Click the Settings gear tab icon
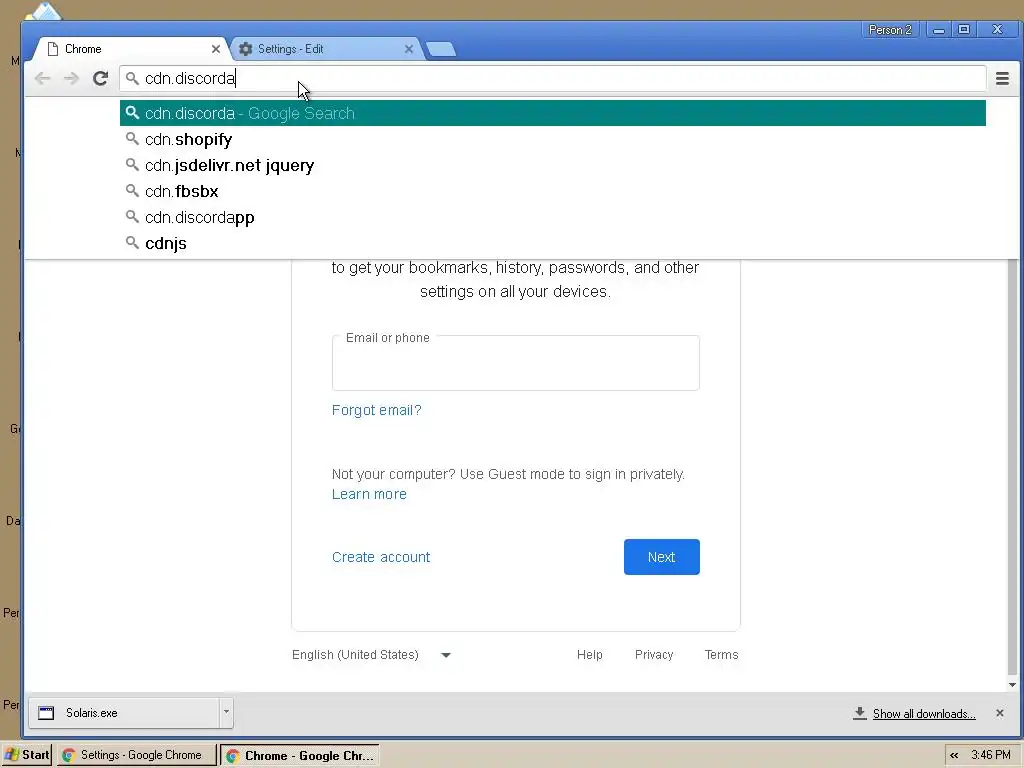 pyautogui.click(x=246, y=49)
